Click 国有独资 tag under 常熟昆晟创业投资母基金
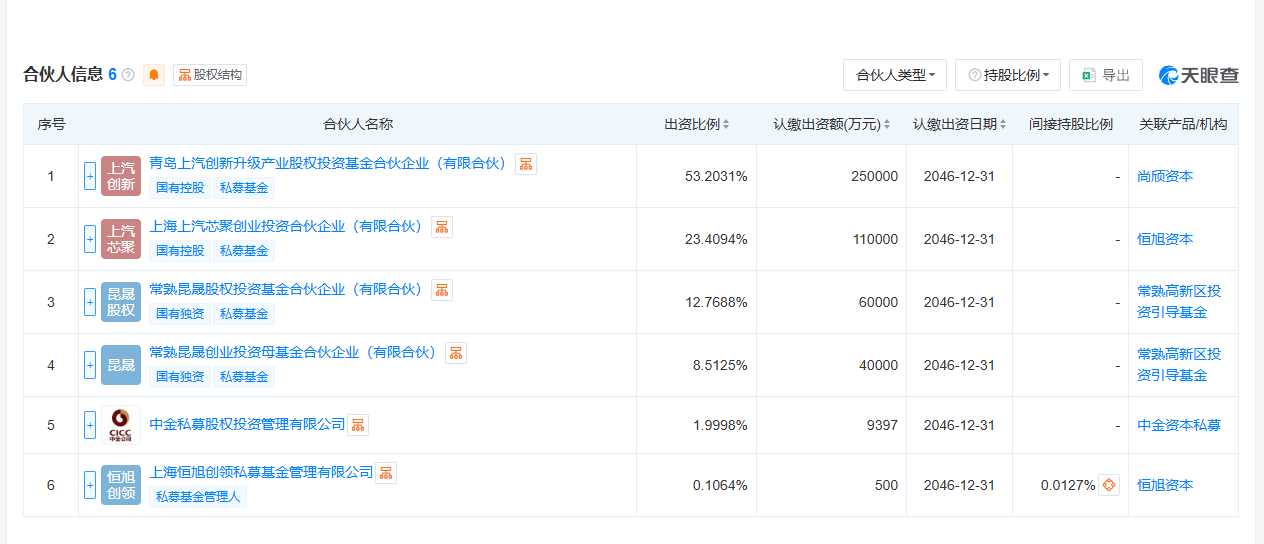Image resolution: width=1264 pixels, height=544 pixels. 180,377
